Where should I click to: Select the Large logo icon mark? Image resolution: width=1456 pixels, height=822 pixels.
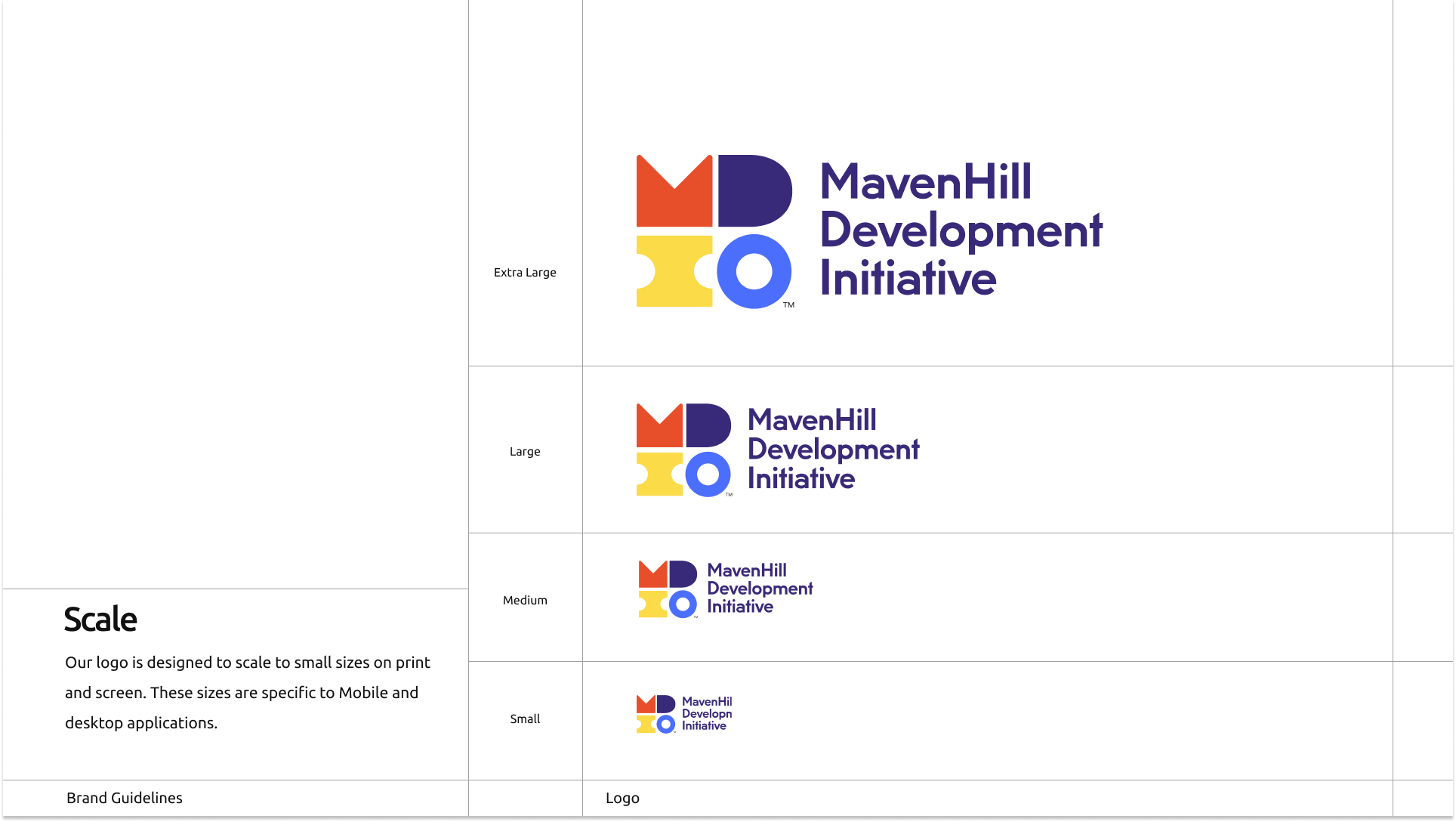coord(683,450)
